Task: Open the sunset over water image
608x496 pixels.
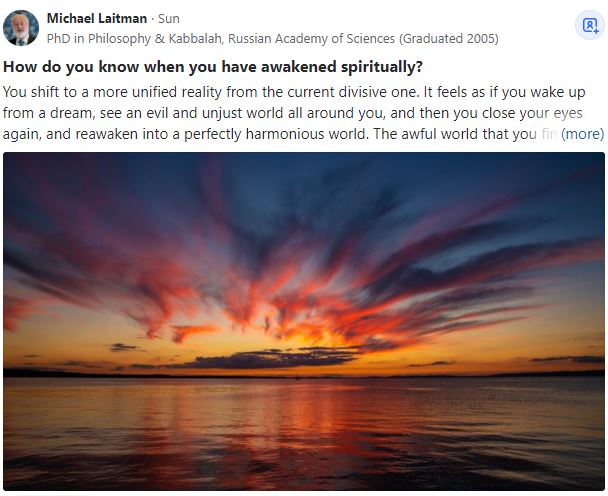Action: click(304, 320)
